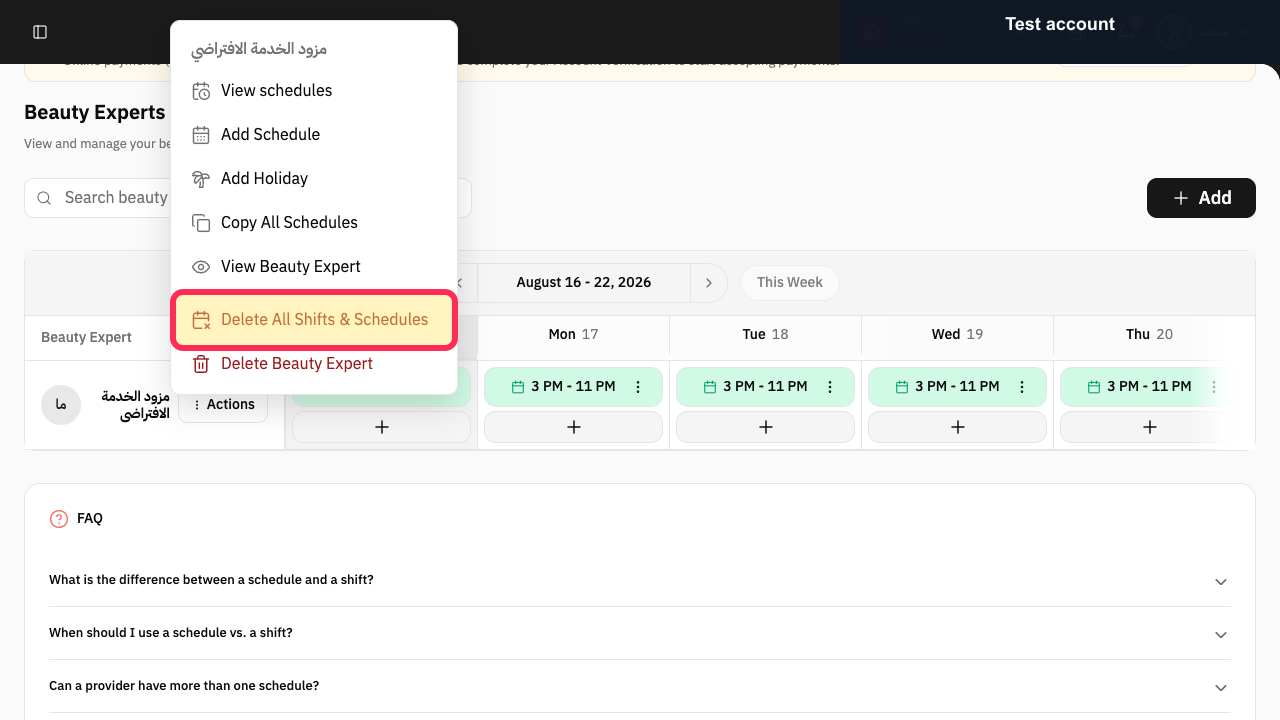Click the trash icon for Delete Beauty Expert

click(201, 364)
